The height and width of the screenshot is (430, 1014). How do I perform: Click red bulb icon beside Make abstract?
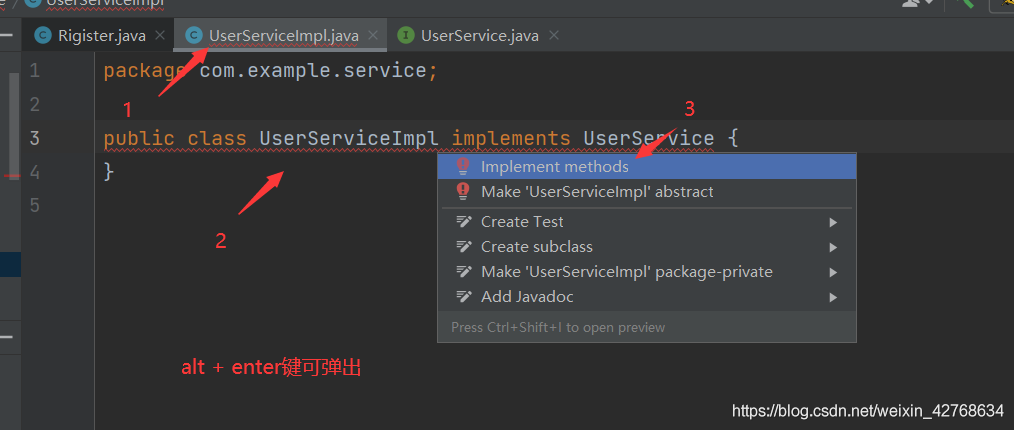tap(463, 192)
